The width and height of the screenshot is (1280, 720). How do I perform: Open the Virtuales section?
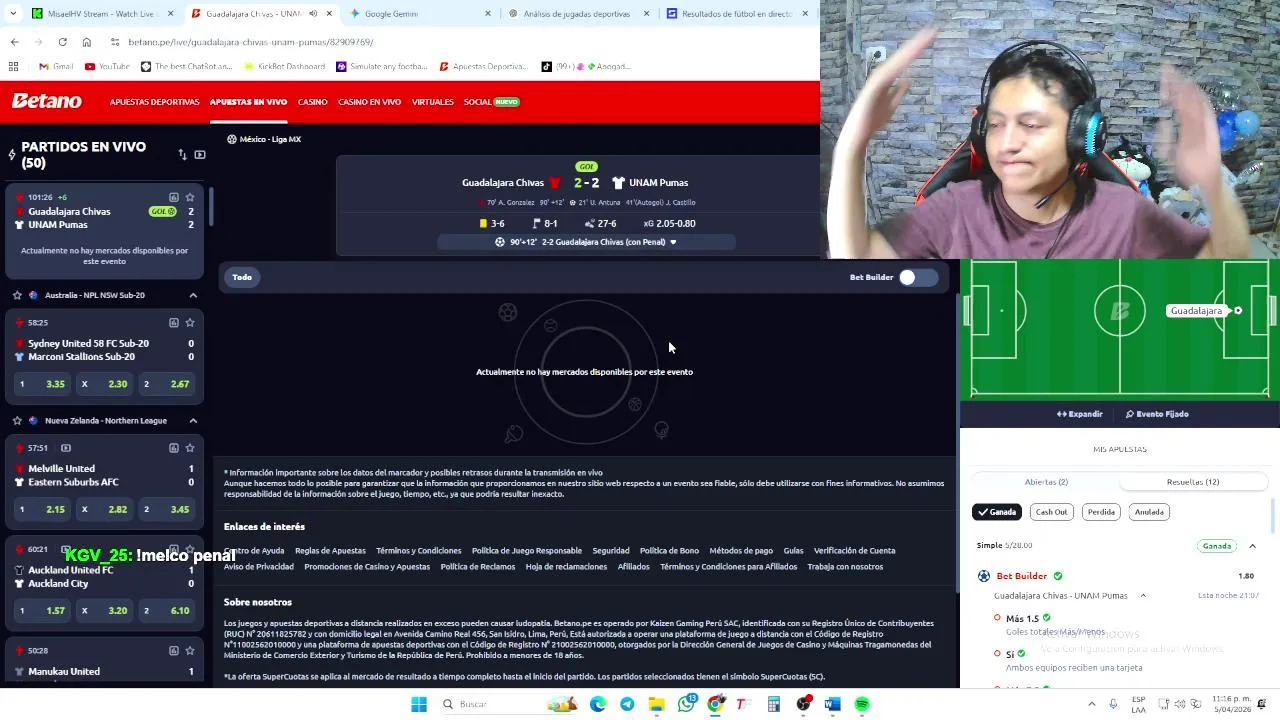tap(432, 102)
